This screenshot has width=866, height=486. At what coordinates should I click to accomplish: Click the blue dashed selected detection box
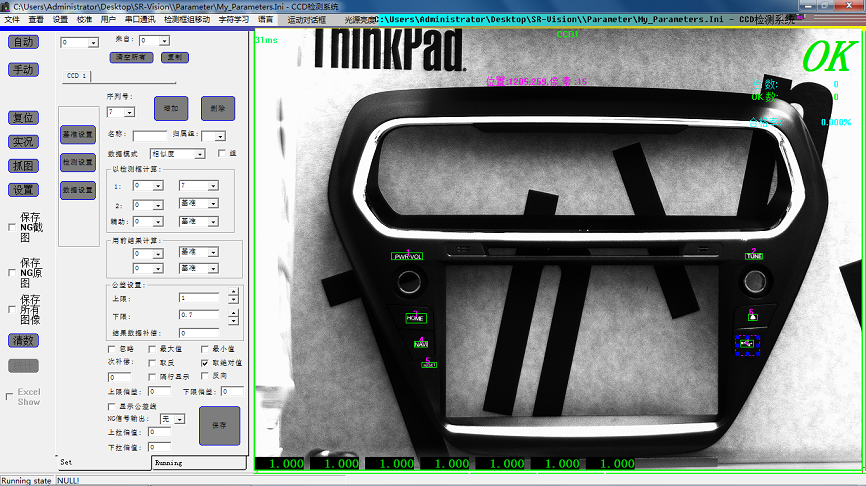click(x=747, y=344)
